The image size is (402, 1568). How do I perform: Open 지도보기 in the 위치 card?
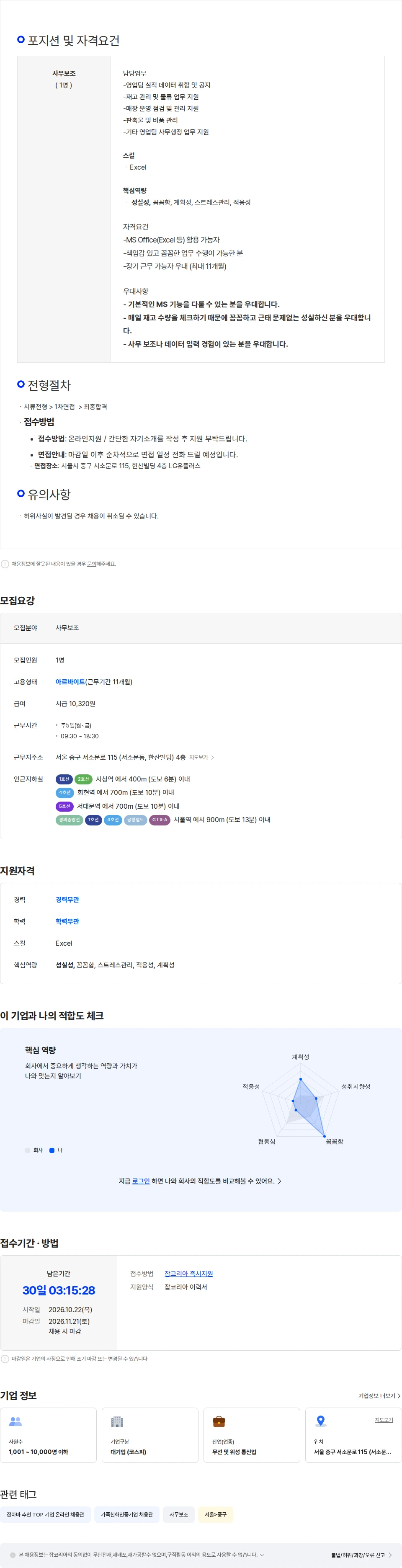point(384,1419)
